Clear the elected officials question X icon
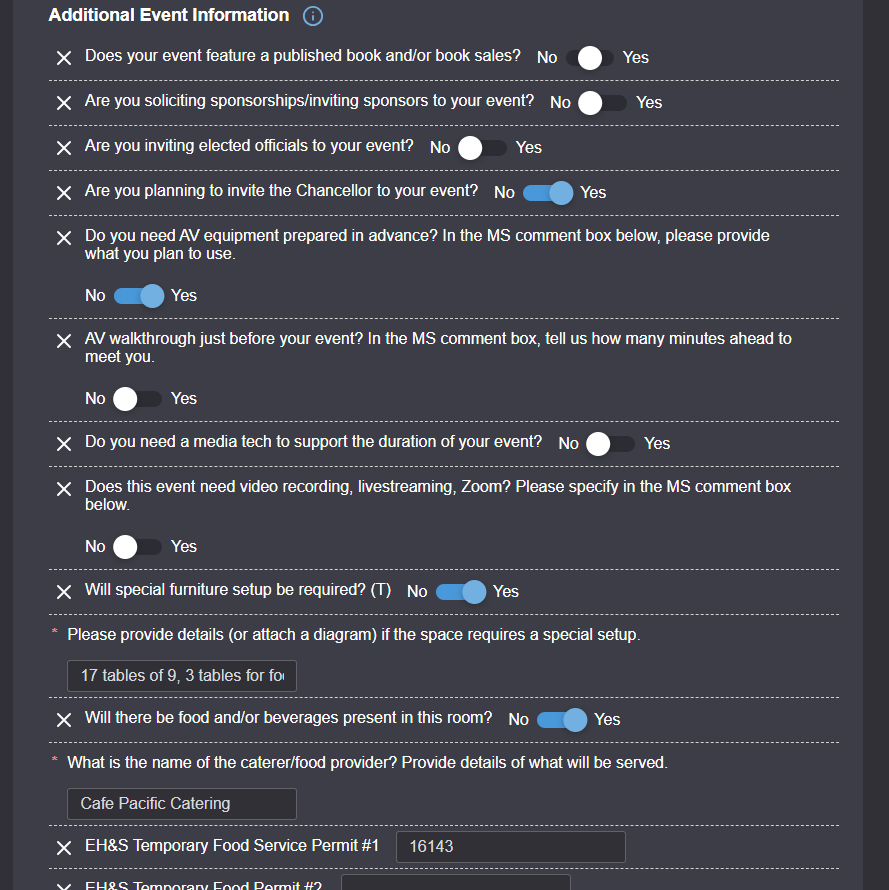889x890 pixels. pyautogui.click(x=64, y=148)
